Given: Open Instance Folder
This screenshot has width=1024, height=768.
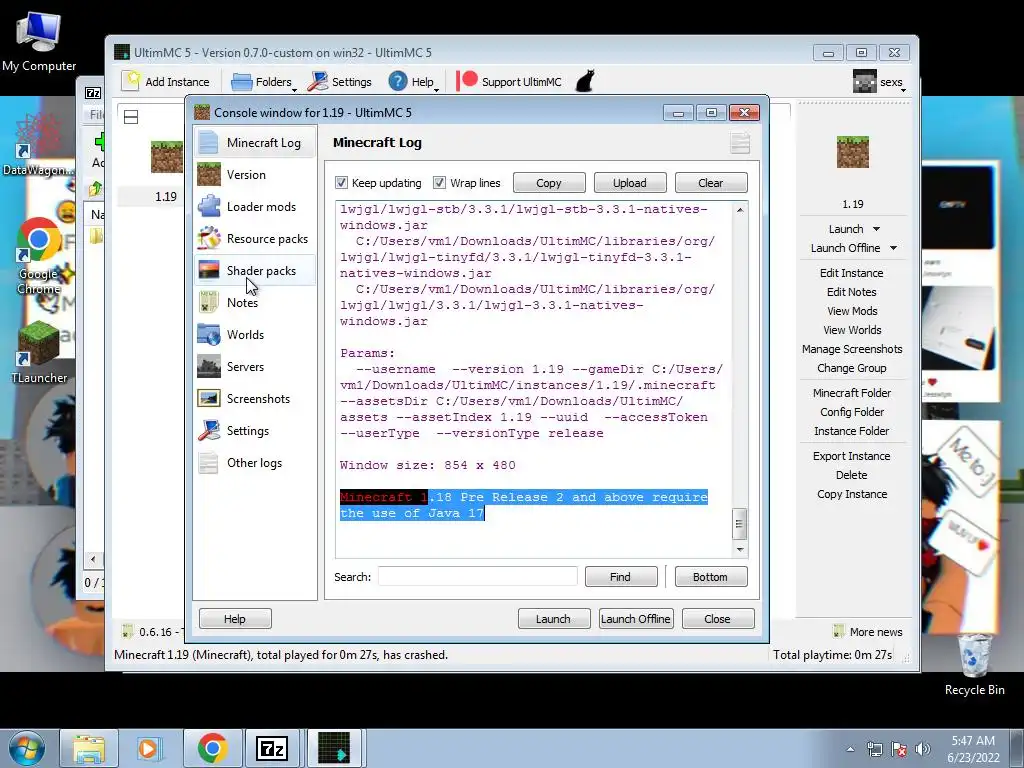Looking at the screenshot, I should (x=852, y=430).
